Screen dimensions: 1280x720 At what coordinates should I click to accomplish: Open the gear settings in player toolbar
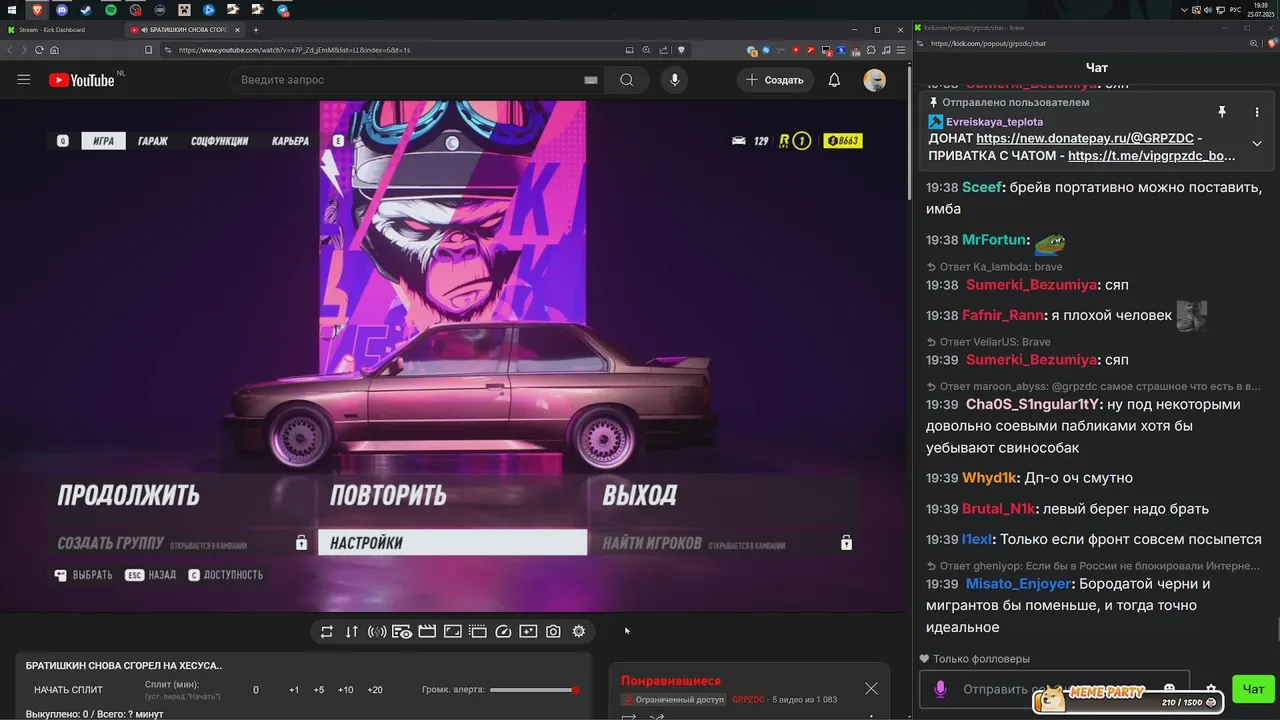[x=578, y=632]
